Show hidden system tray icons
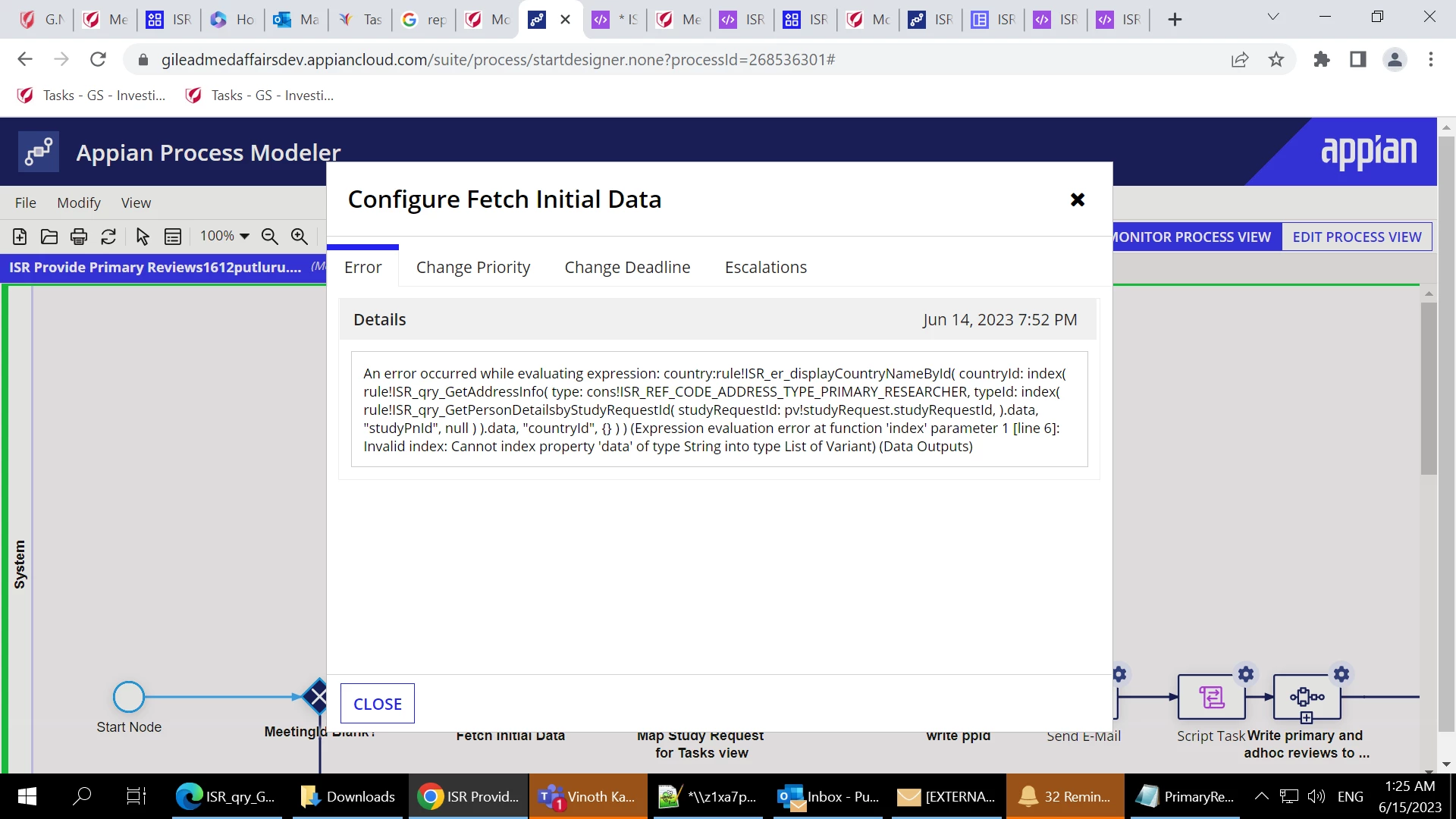 tap(1261, 796)
